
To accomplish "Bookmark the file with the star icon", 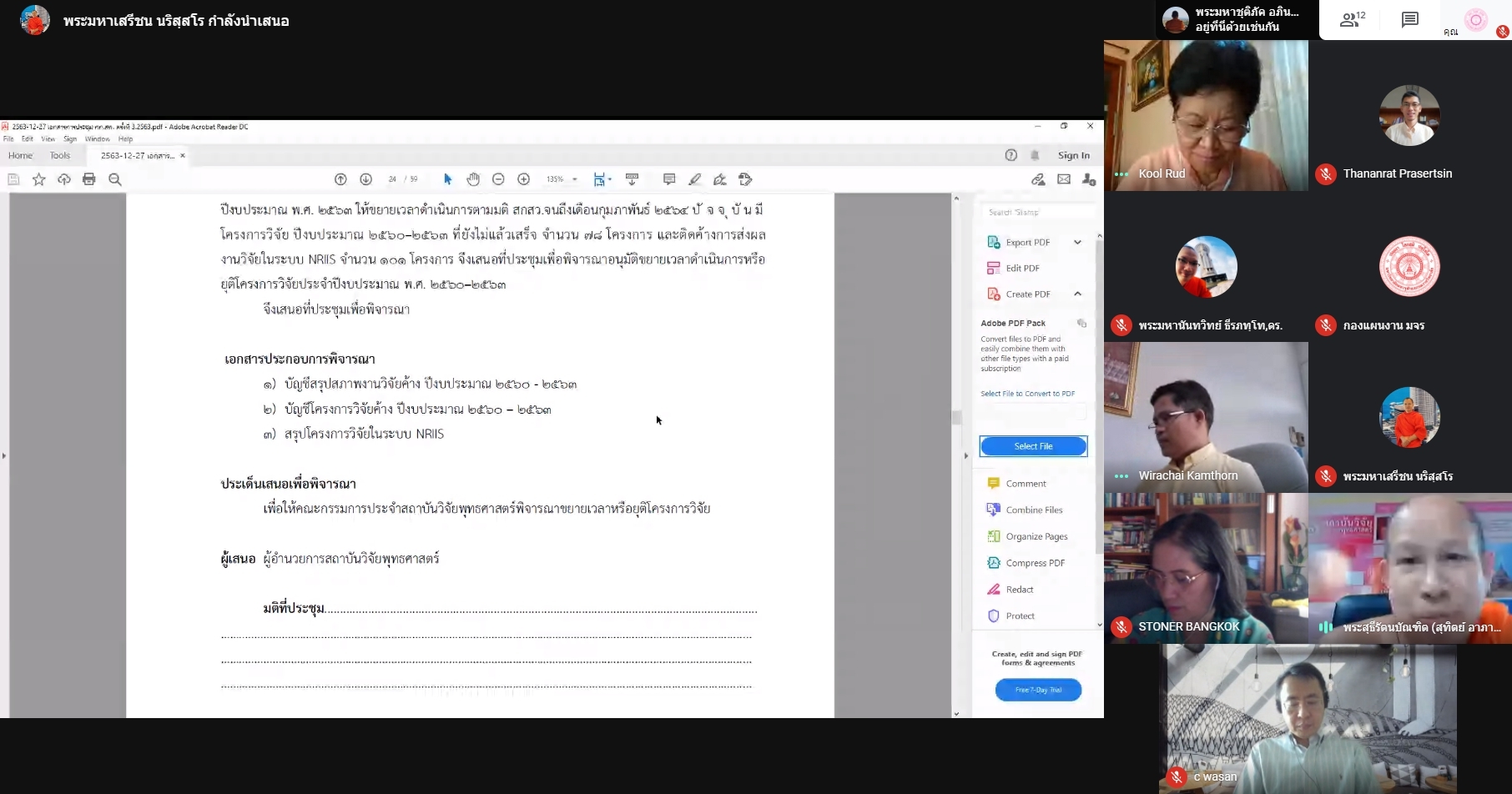I will [38, 179].
